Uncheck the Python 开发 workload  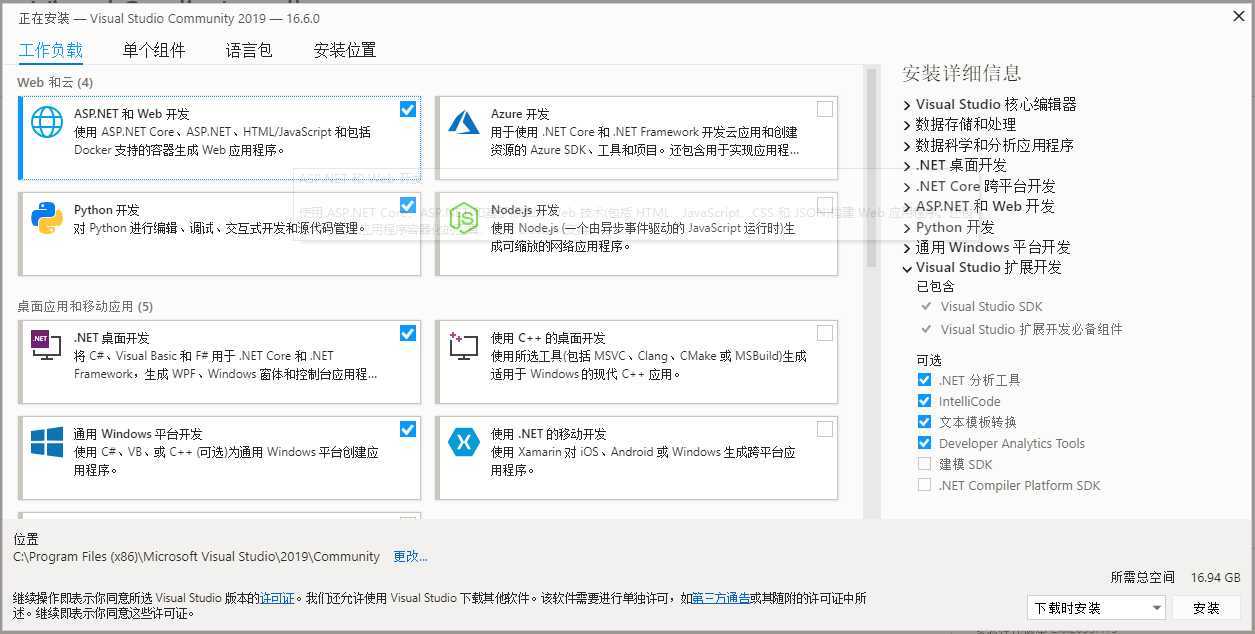click(408, 206)
